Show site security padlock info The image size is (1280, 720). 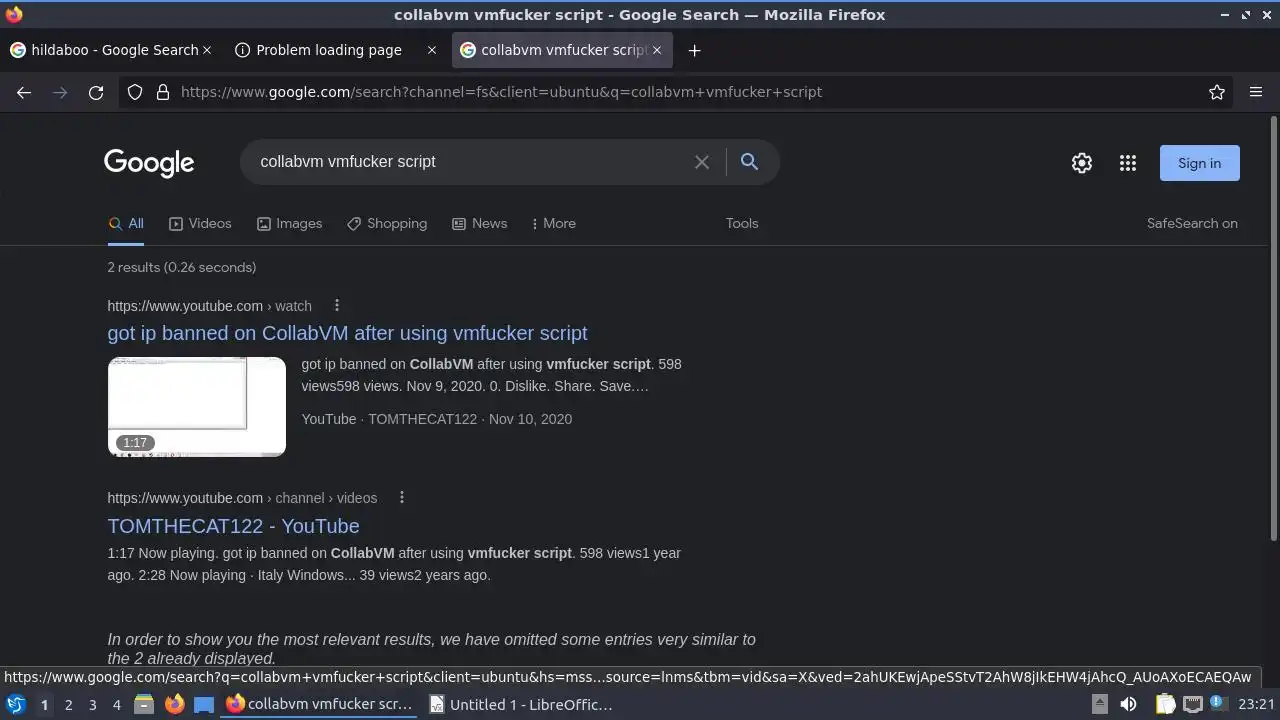163,92
